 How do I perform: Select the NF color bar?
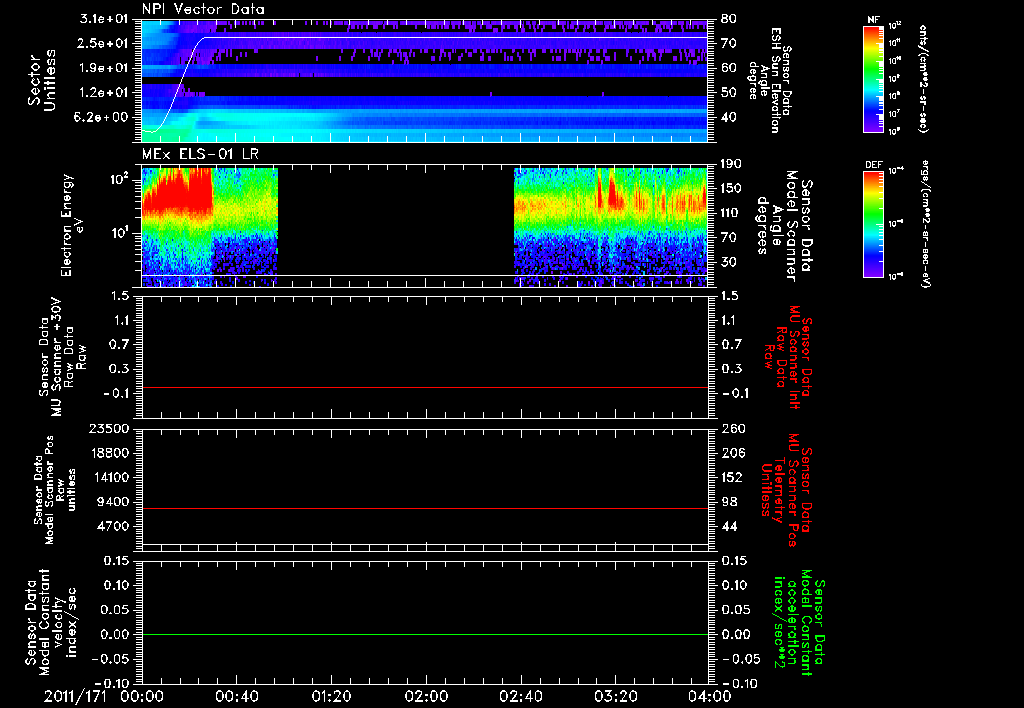coord(874,79)
